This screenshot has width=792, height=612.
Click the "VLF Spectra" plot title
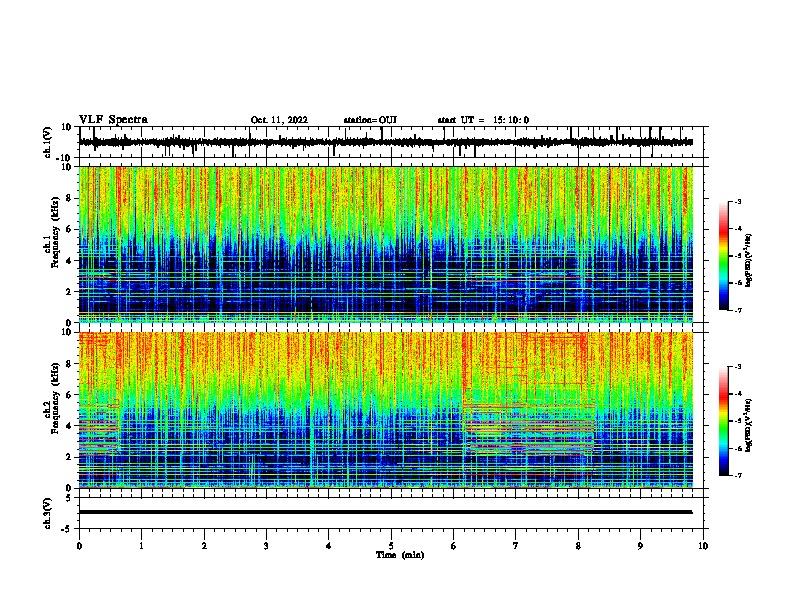click(x=113, y=120)
